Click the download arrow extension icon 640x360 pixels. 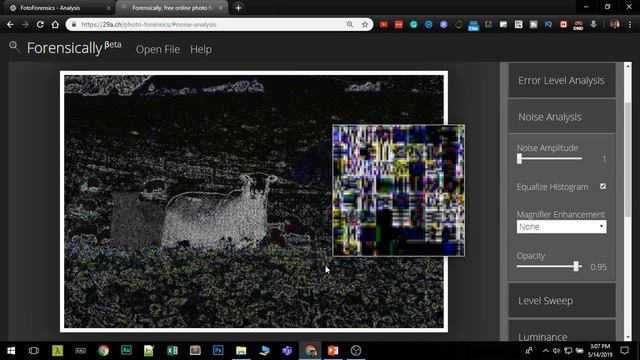click(593, 24)
